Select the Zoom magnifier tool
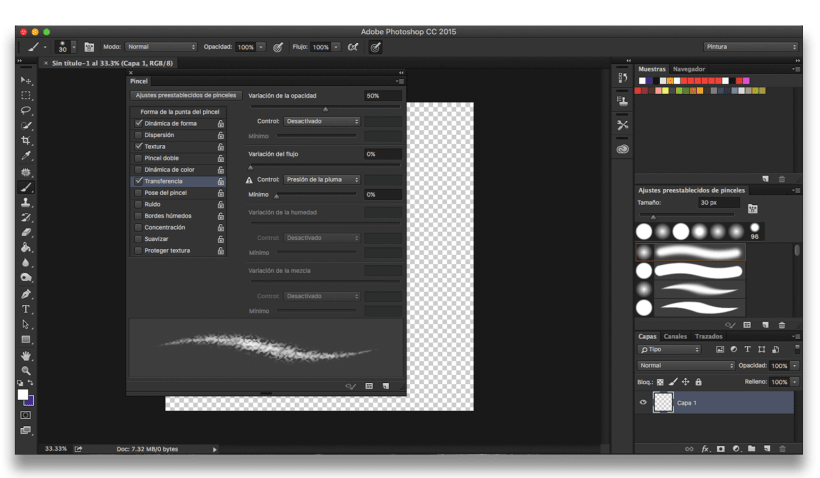820x478 pixels. 26,370
